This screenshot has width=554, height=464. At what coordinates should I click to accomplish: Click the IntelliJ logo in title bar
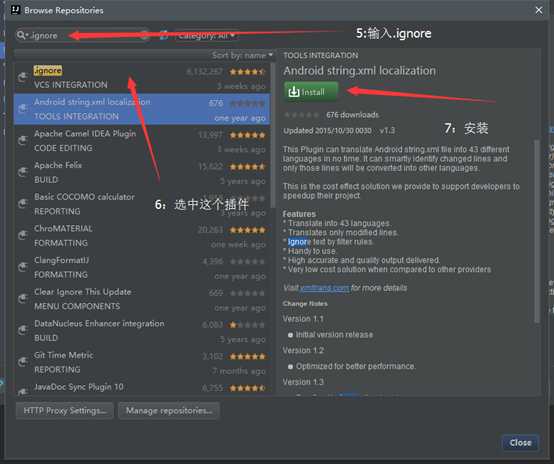pos(16,10)
